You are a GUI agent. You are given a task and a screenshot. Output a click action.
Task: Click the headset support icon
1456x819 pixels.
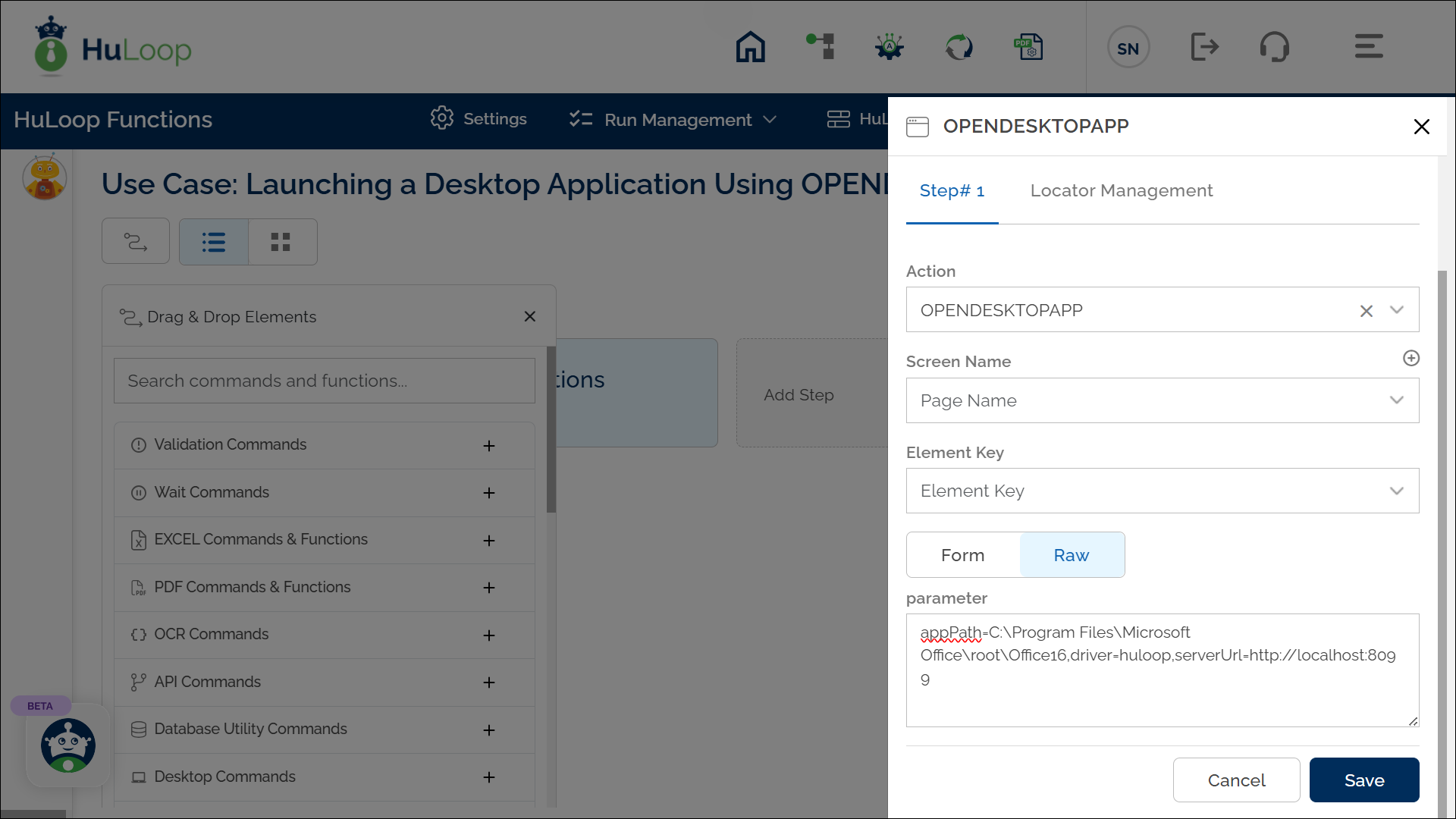pos(1274,47)
